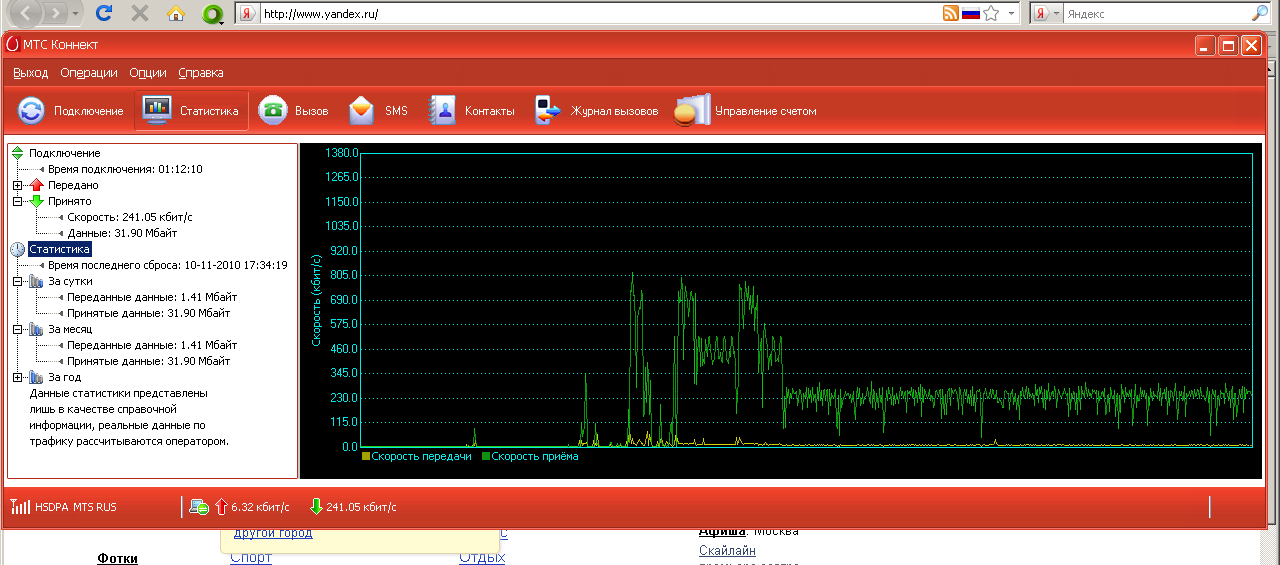This screenshot has height=565, width=1280.
Task: Expand the Передано tree node
Action: click(17, 185)
